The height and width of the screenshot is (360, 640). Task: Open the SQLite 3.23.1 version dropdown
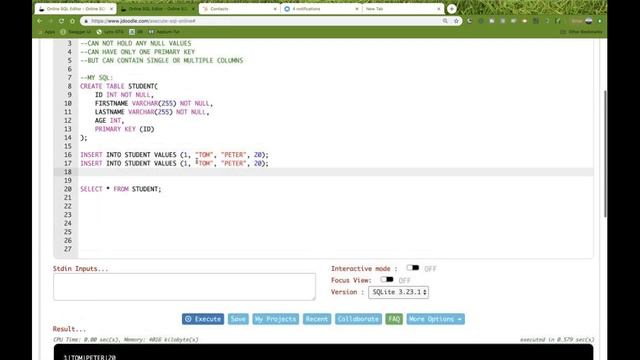click(398, 292)
